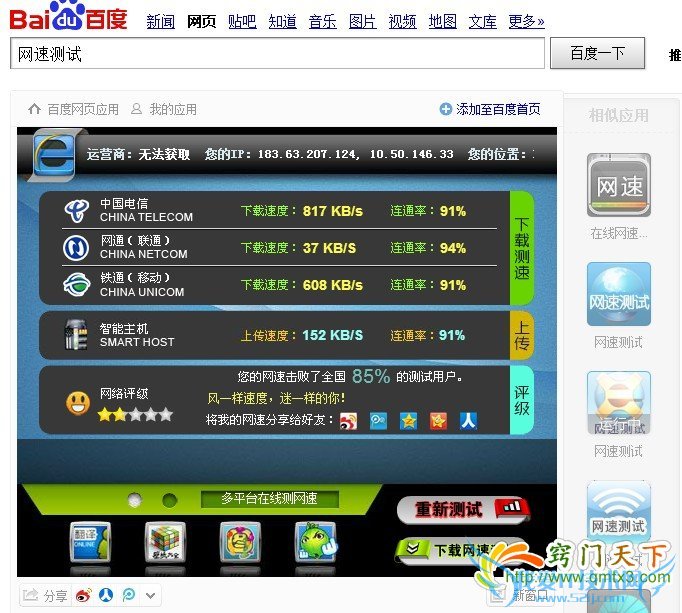Screen dimensions: 682x613
Task: Click the China Unicom row 608 KB/s value
Action: (x=333, y=285)
